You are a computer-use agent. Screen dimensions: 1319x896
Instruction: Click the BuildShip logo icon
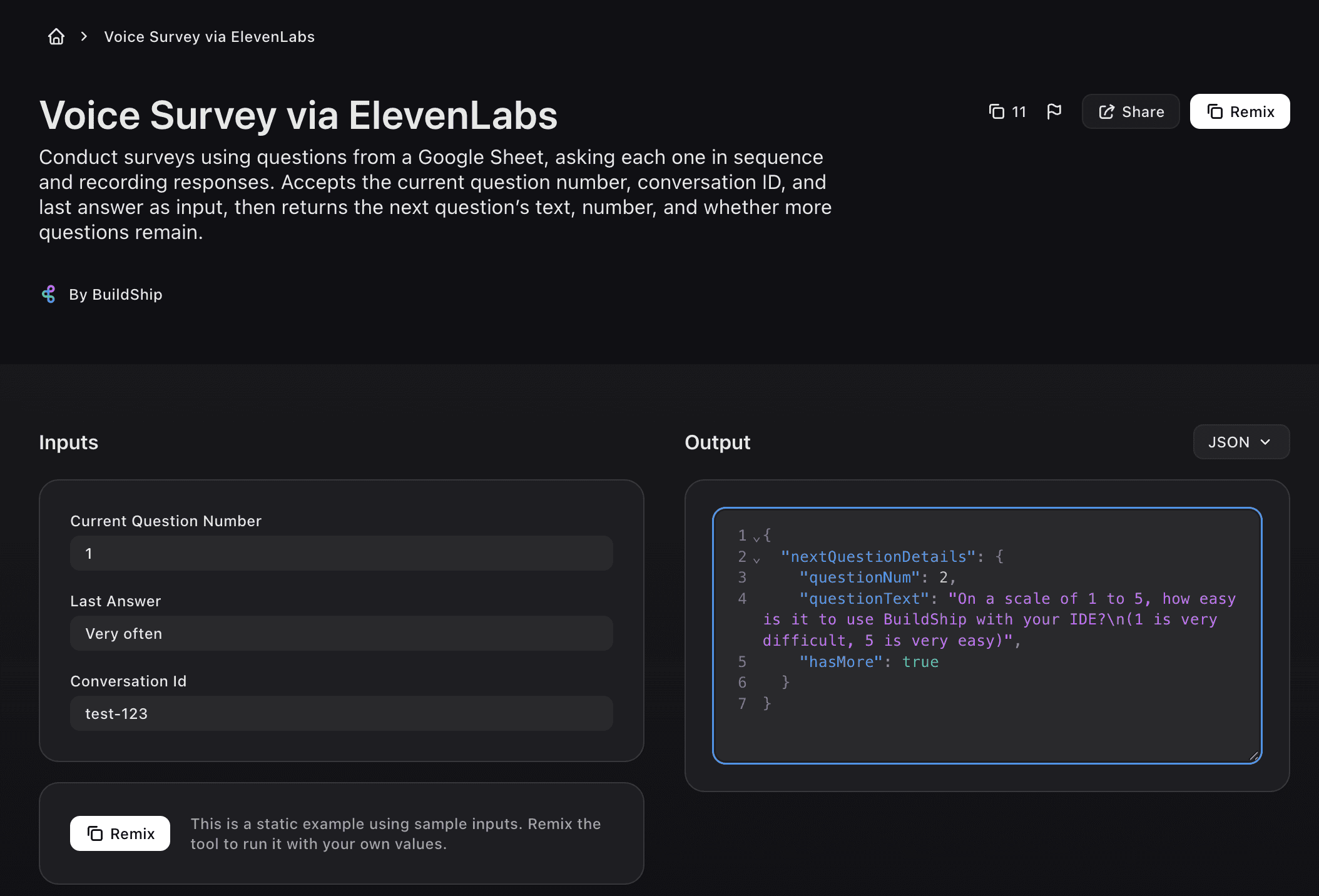point(48,294)
